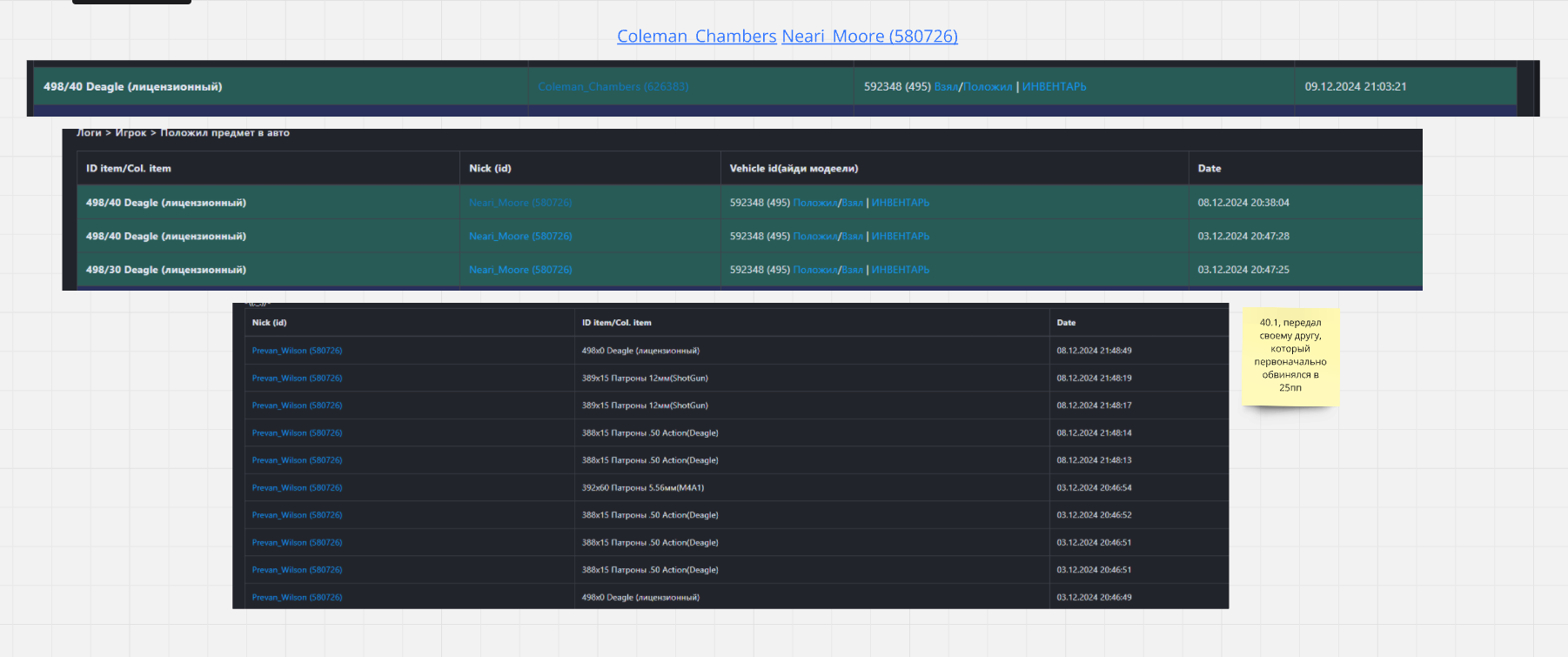Open ИНВЕНТАРЬ in the 03.12.2024 20:47:28 row

900,237
